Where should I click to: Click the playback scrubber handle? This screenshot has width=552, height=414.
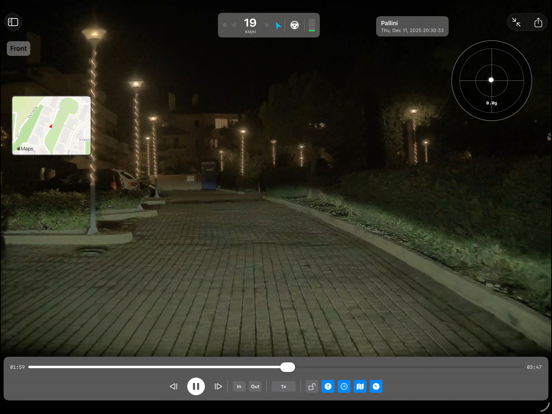(x=288, y=367)
